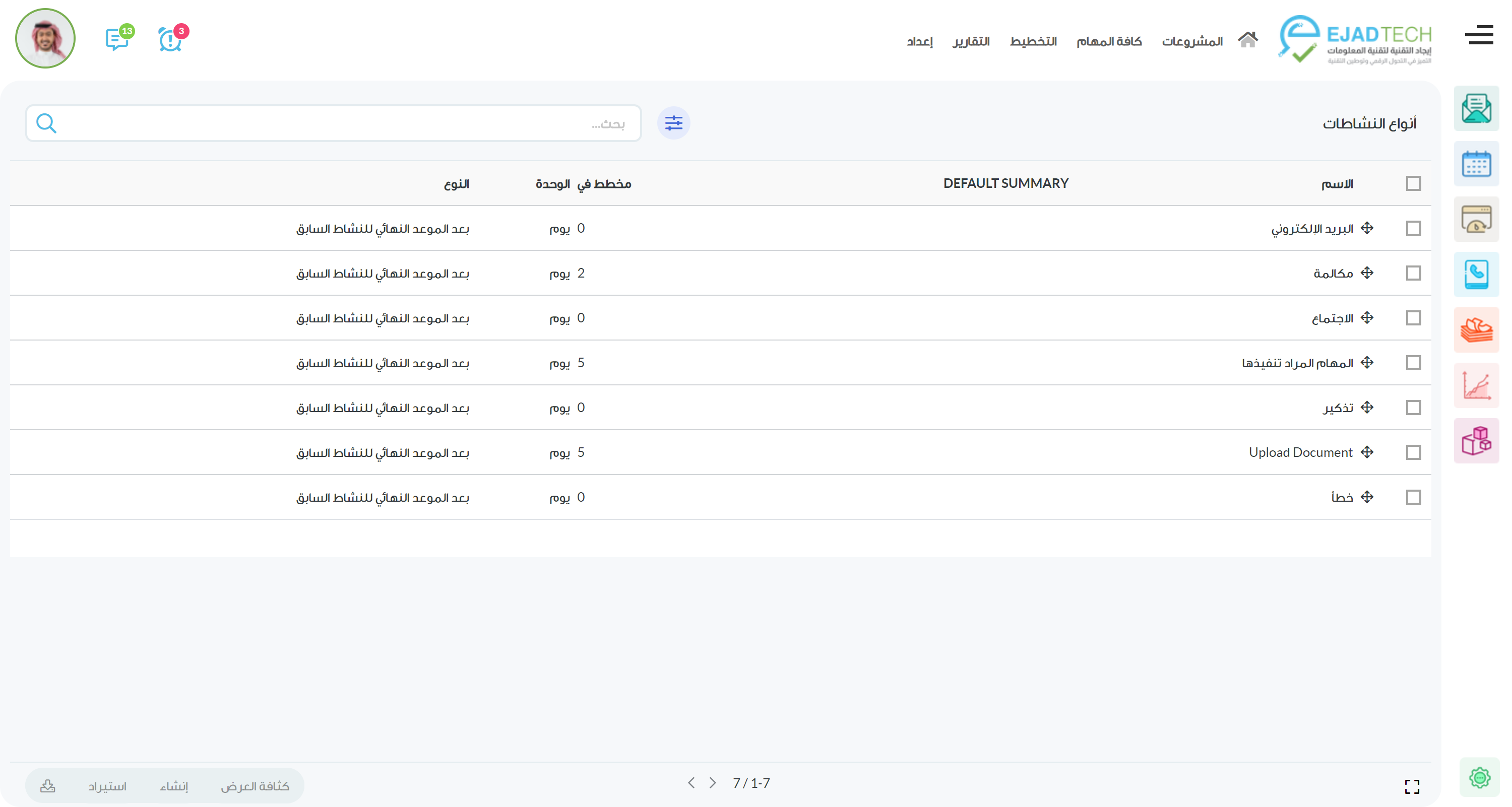The height and width of the screenshot is (807, 1512).
Task: Open كثافة العرض display density dropdown
Action: (255, 786)
